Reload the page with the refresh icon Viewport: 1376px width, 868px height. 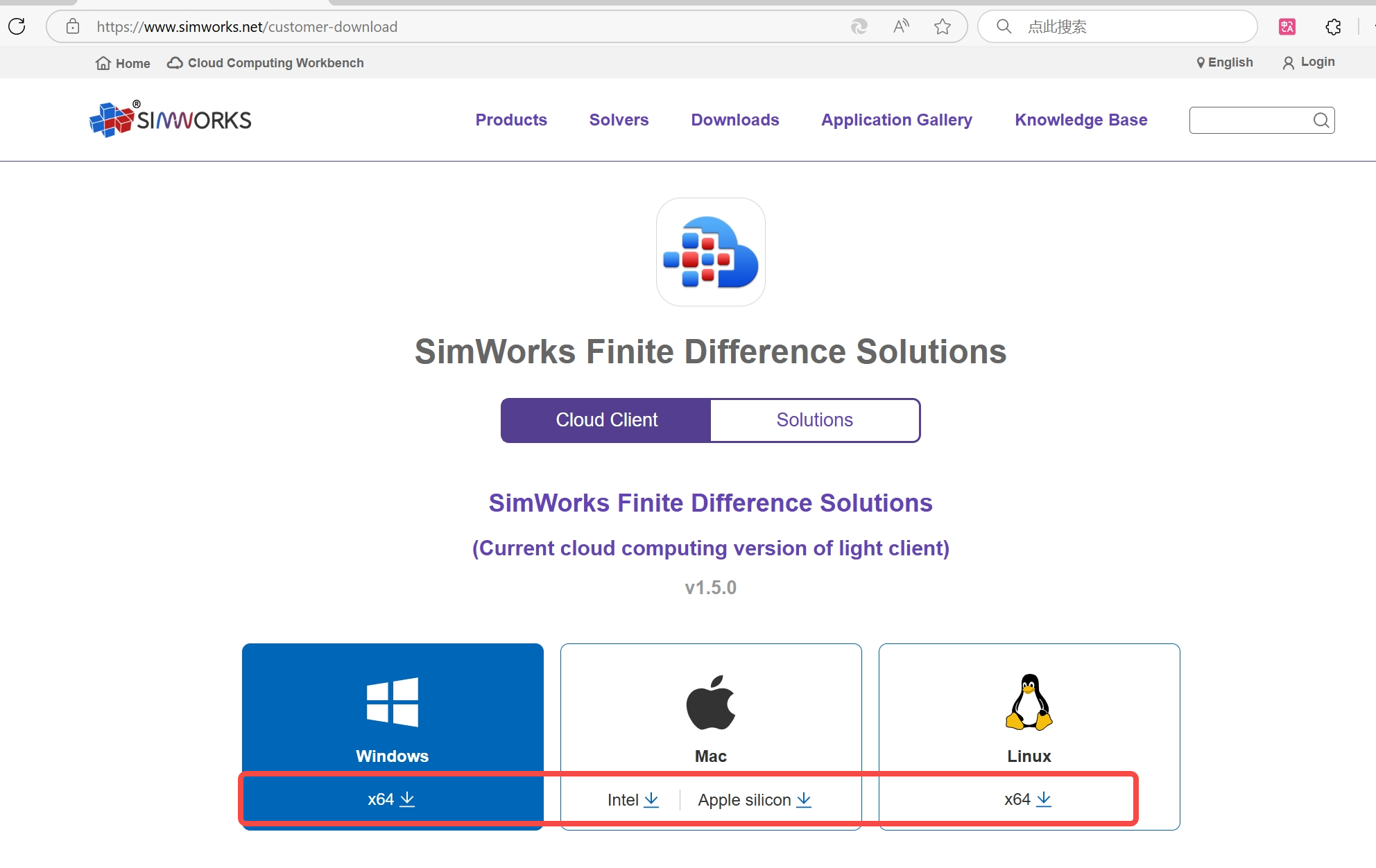(17, 26)
